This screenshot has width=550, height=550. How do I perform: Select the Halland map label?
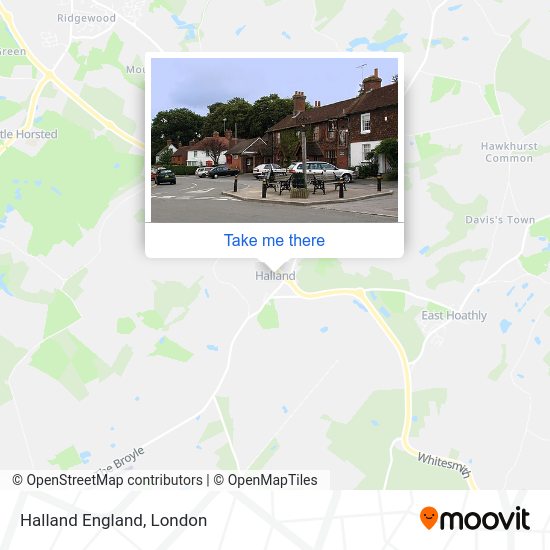click(275, 276)
